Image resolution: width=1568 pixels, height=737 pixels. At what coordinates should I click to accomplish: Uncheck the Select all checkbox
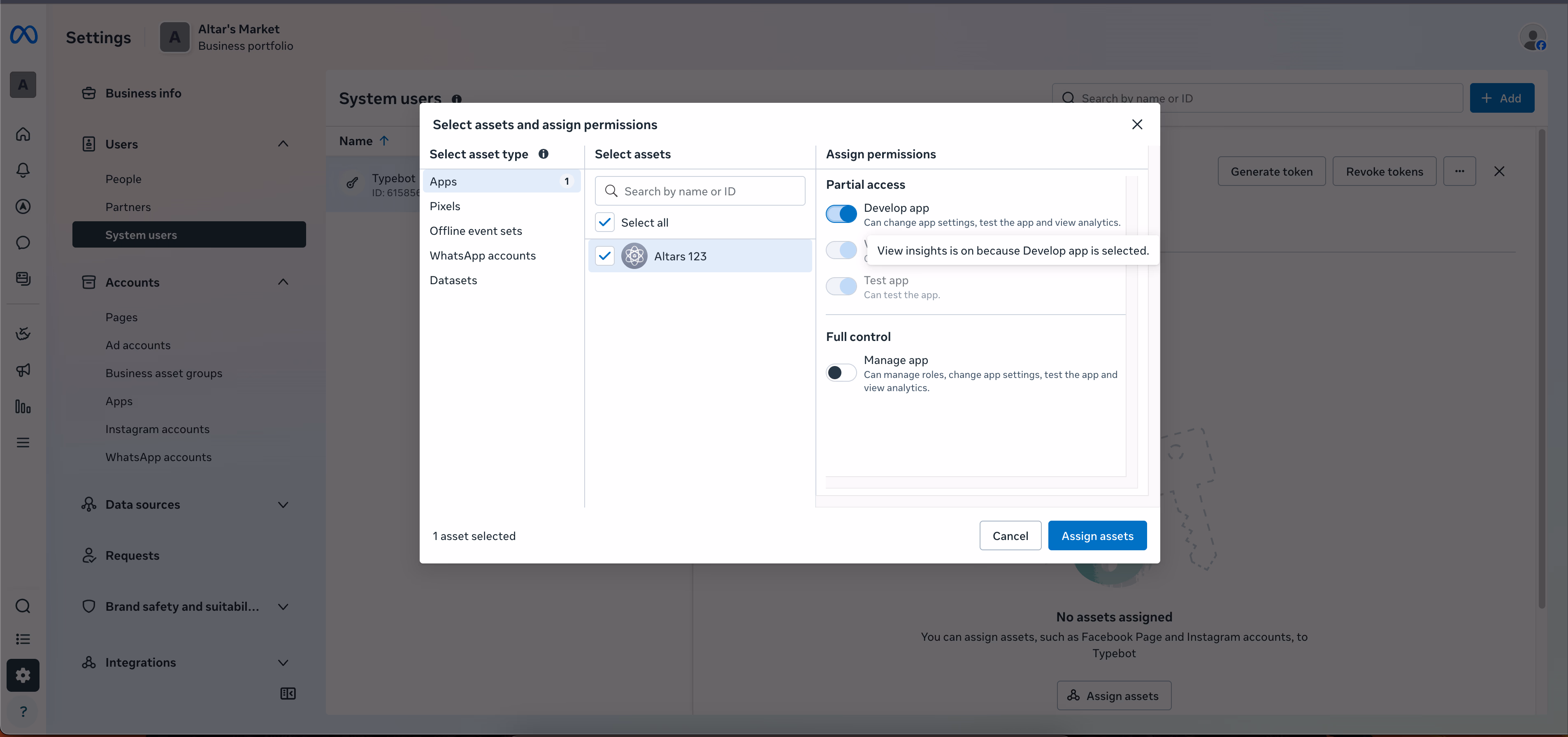point(604,223)
